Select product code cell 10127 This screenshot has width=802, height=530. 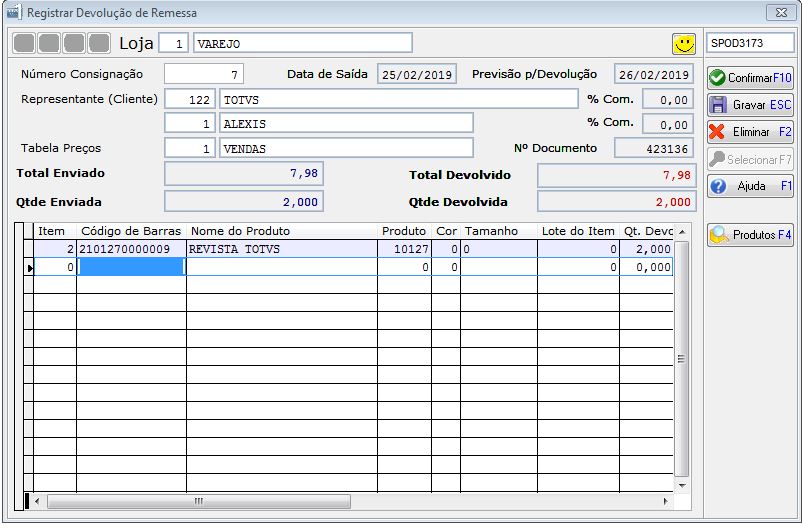405,249
